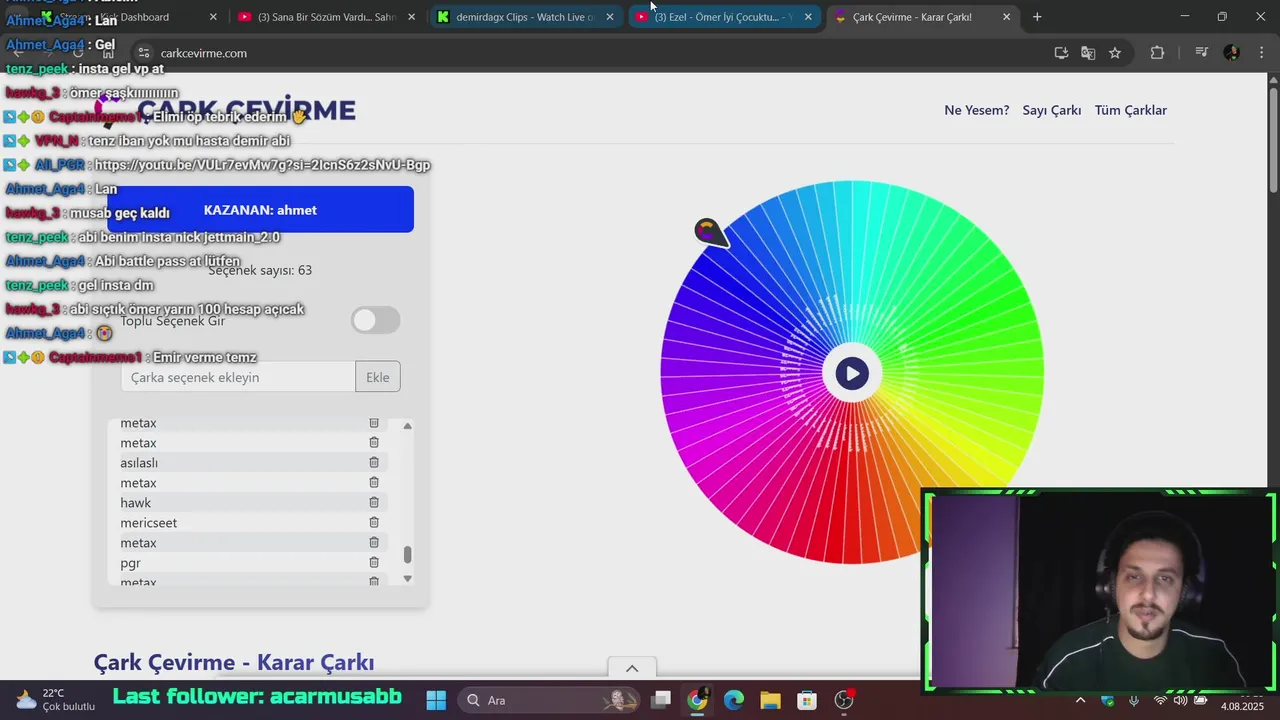The width and height of the screenshot is (1280, 720).
Task: Delete the asılaslı entry with its trash icon
Action: [374, 462]
